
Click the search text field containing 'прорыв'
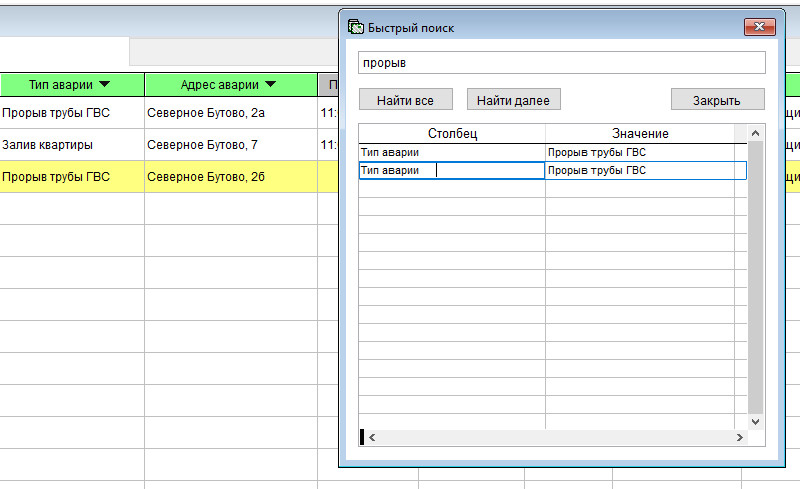pyautogui.click(x=561, y=63)
